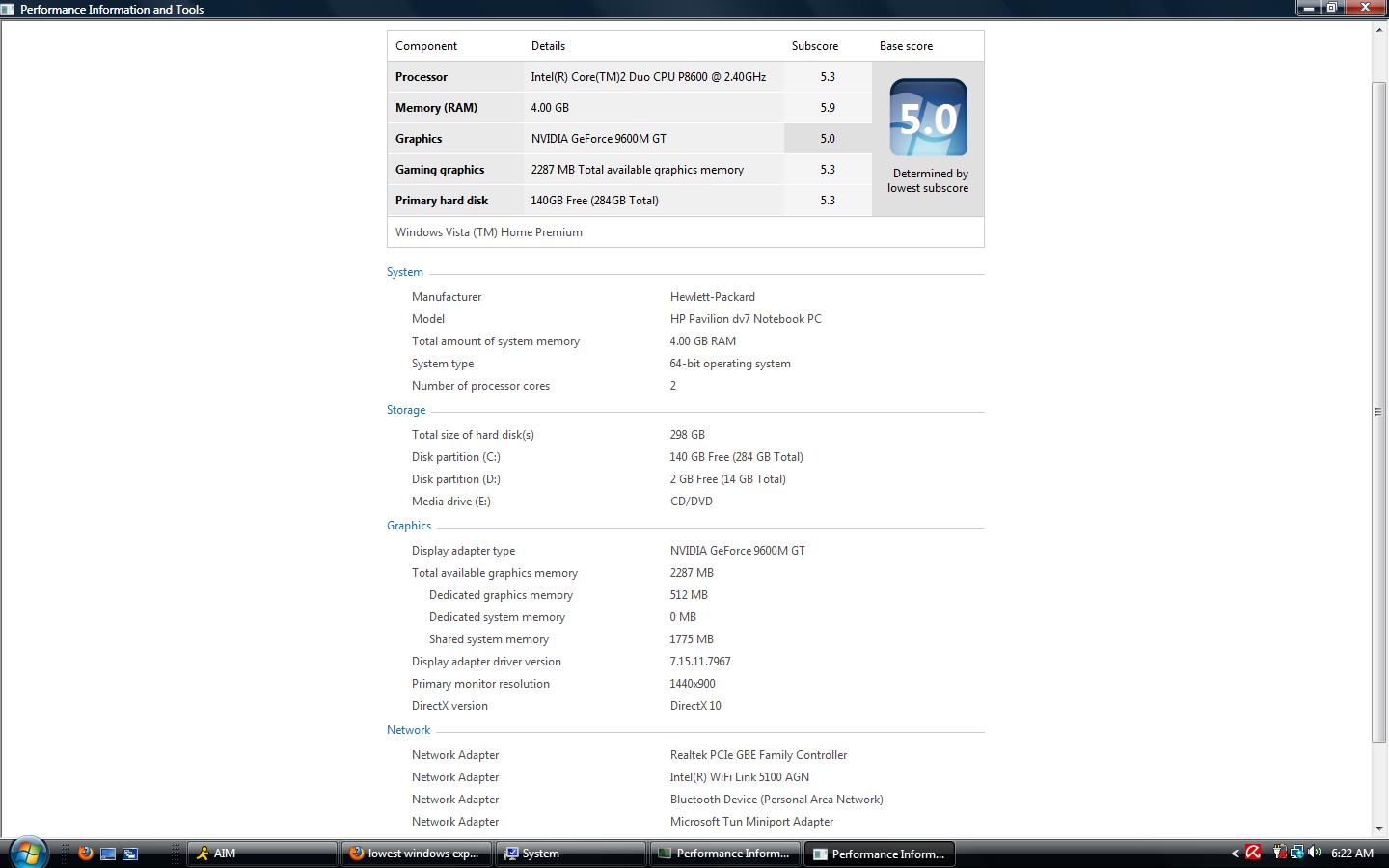This screenshot has height=868, width=1389.
Task: Click the volume speaker tray icon
Action: [x=1314, y=853]
